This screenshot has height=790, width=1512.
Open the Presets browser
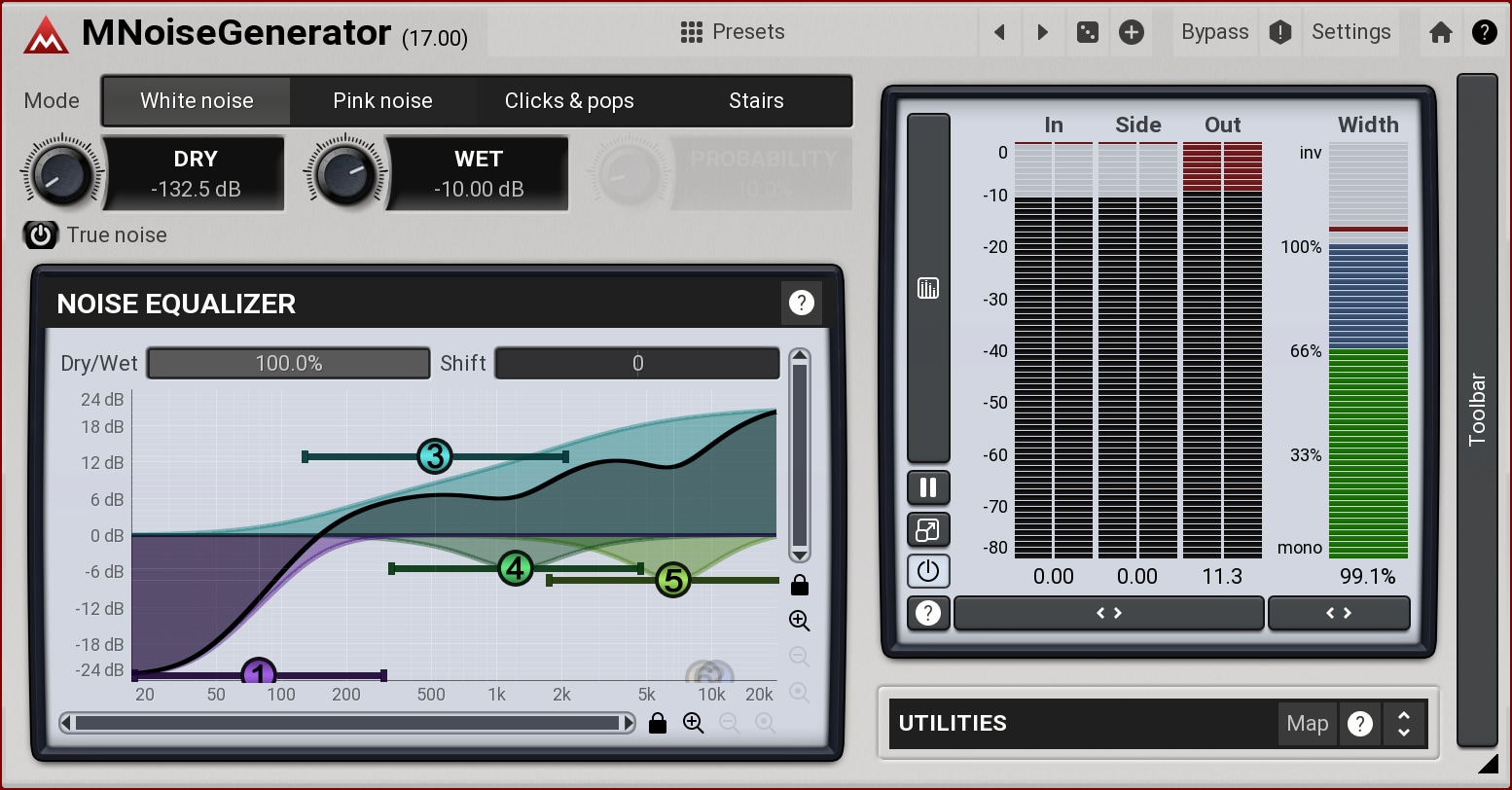pos(733,32)
